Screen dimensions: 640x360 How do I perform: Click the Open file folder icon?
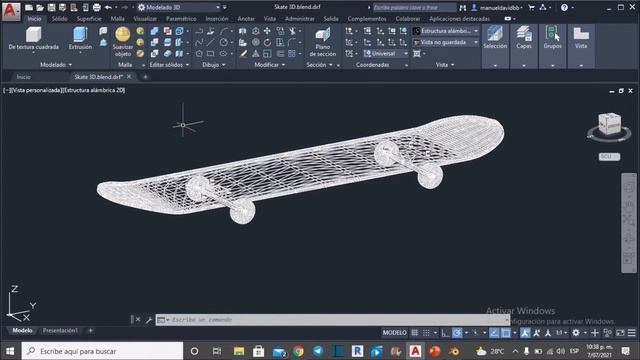click(40, 7)
